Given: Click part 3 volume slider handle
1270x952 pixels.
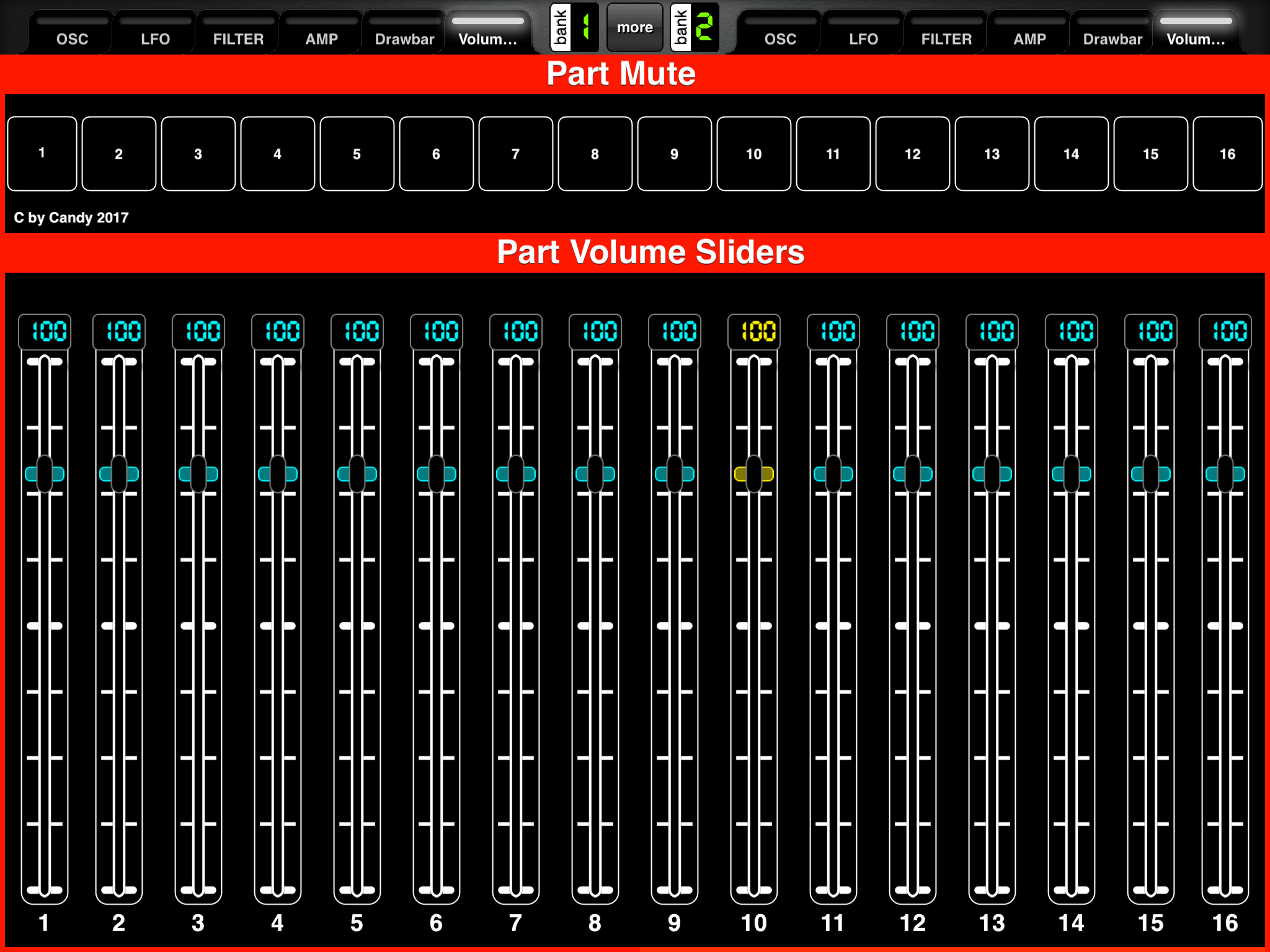Looking at the screenshot, I should point(198,474).
